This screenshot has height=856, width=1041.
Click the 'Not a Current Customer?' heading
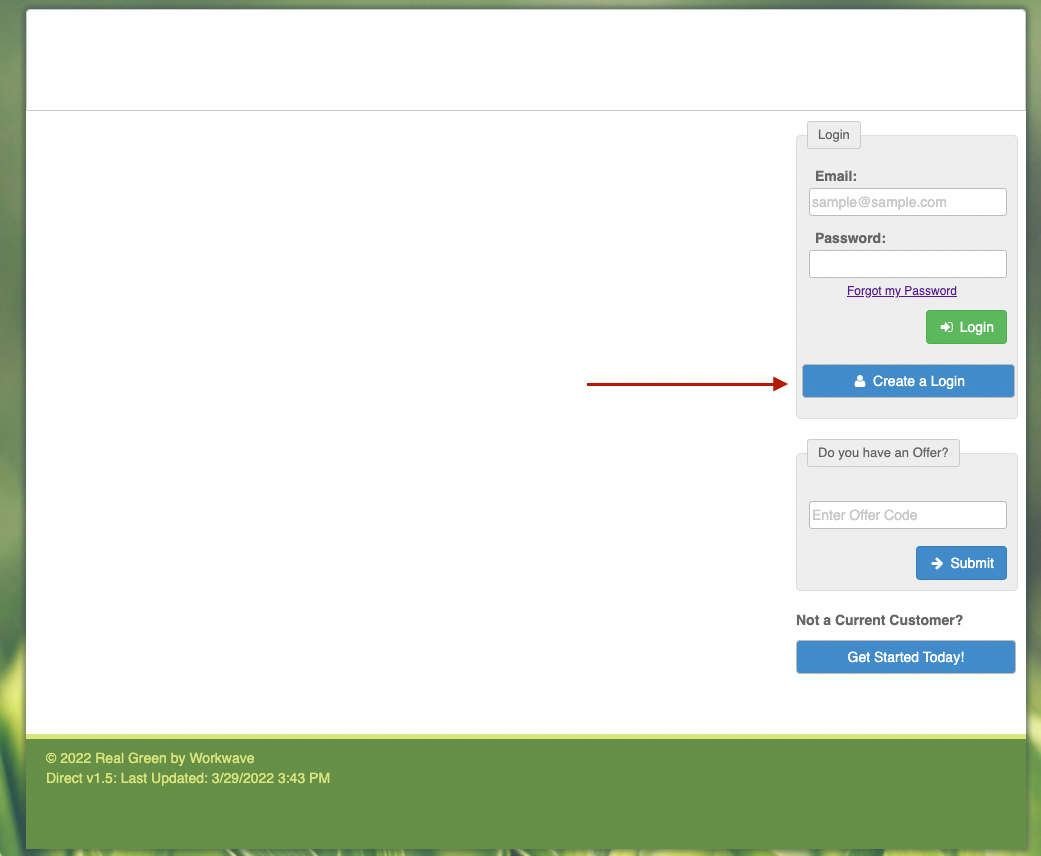(x=879, y=620)
